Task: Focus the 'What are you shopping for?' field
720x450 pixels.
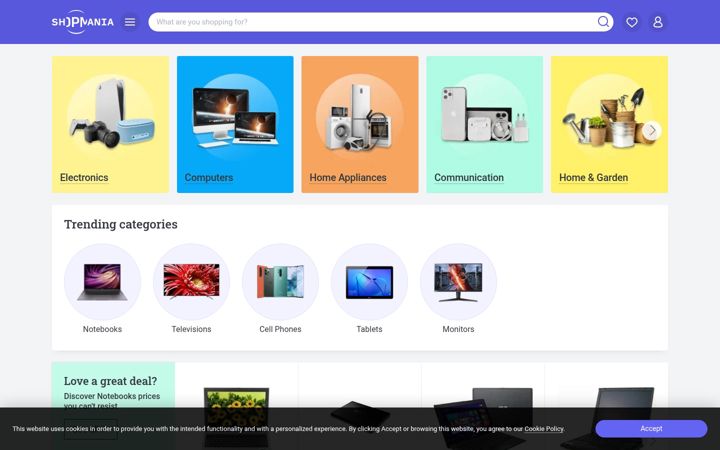Action: point(381,22)
